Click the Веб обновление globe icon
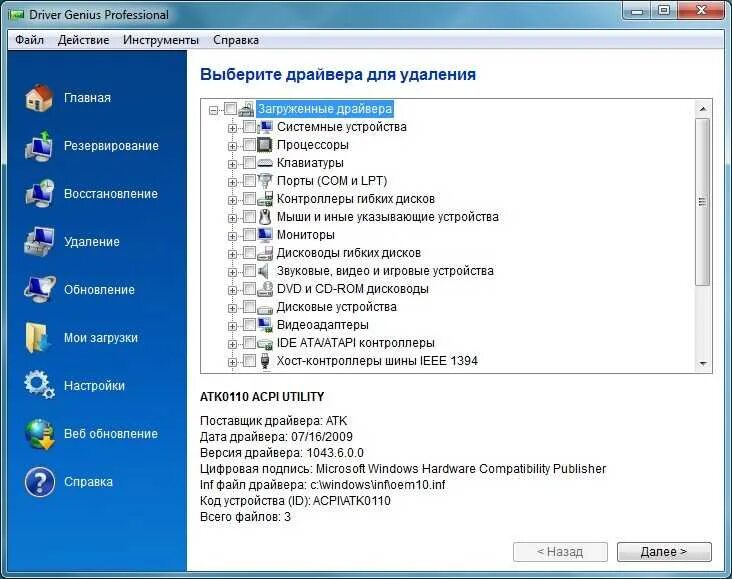Viewport: 732px width, 579px height. [x=40, y=434]
